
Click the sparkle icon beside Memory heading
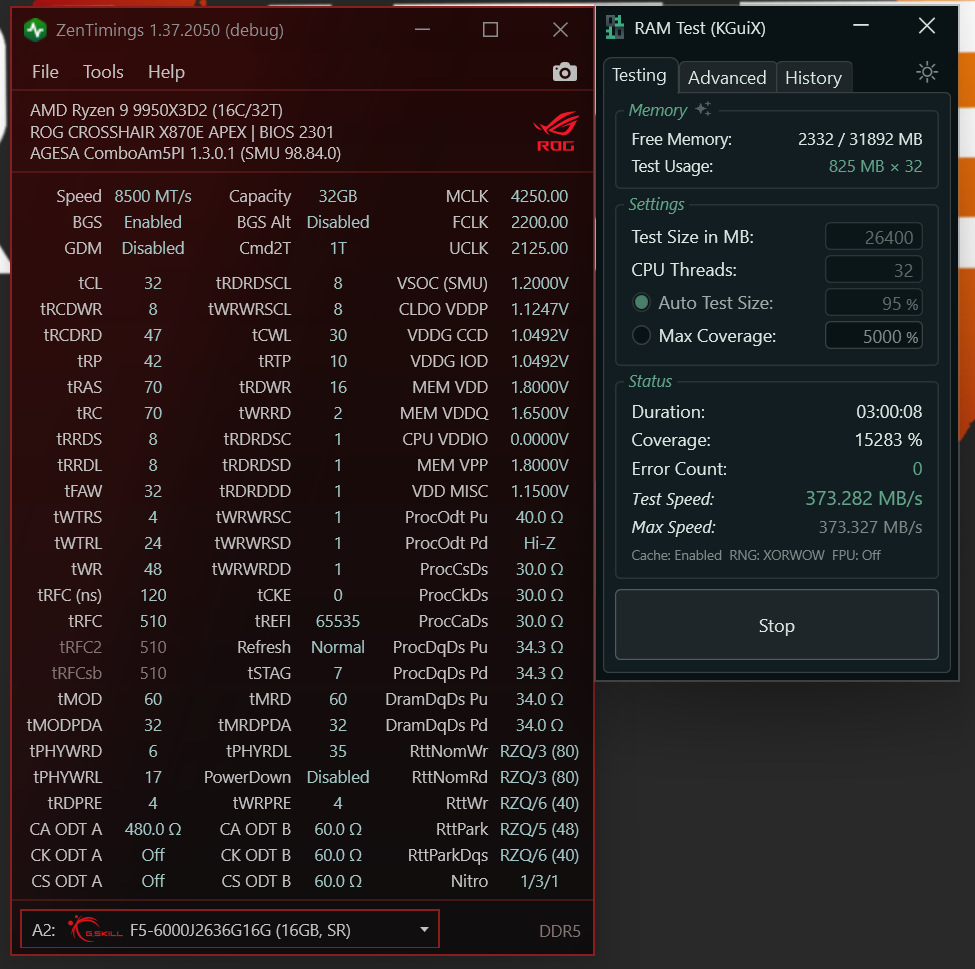[703, 109]
